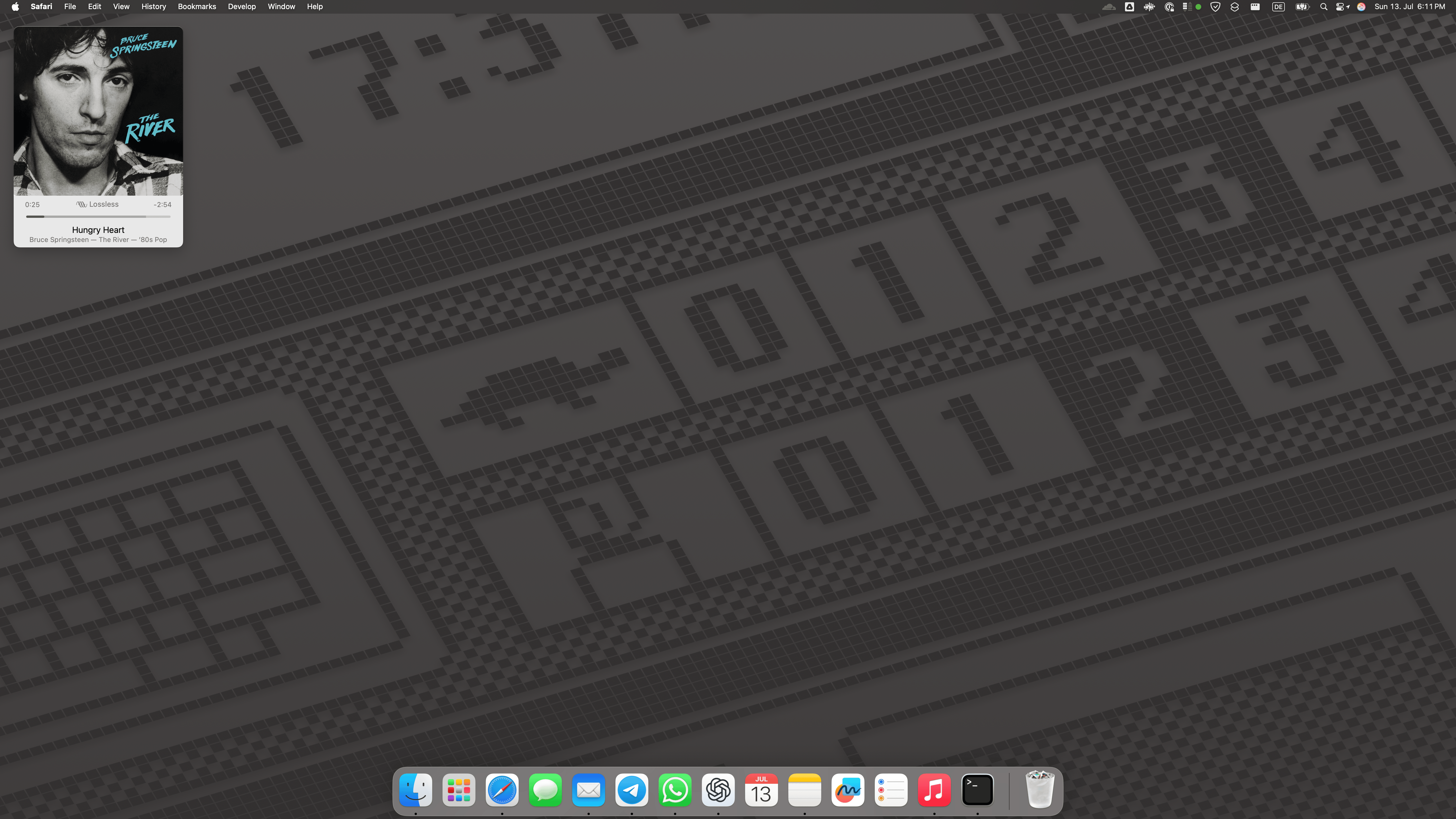Image resolution: width=1456 pixels, height=819 pixels.
Task: Click The River album artwork
Action: pyautogui.click(x=98, y=111)
